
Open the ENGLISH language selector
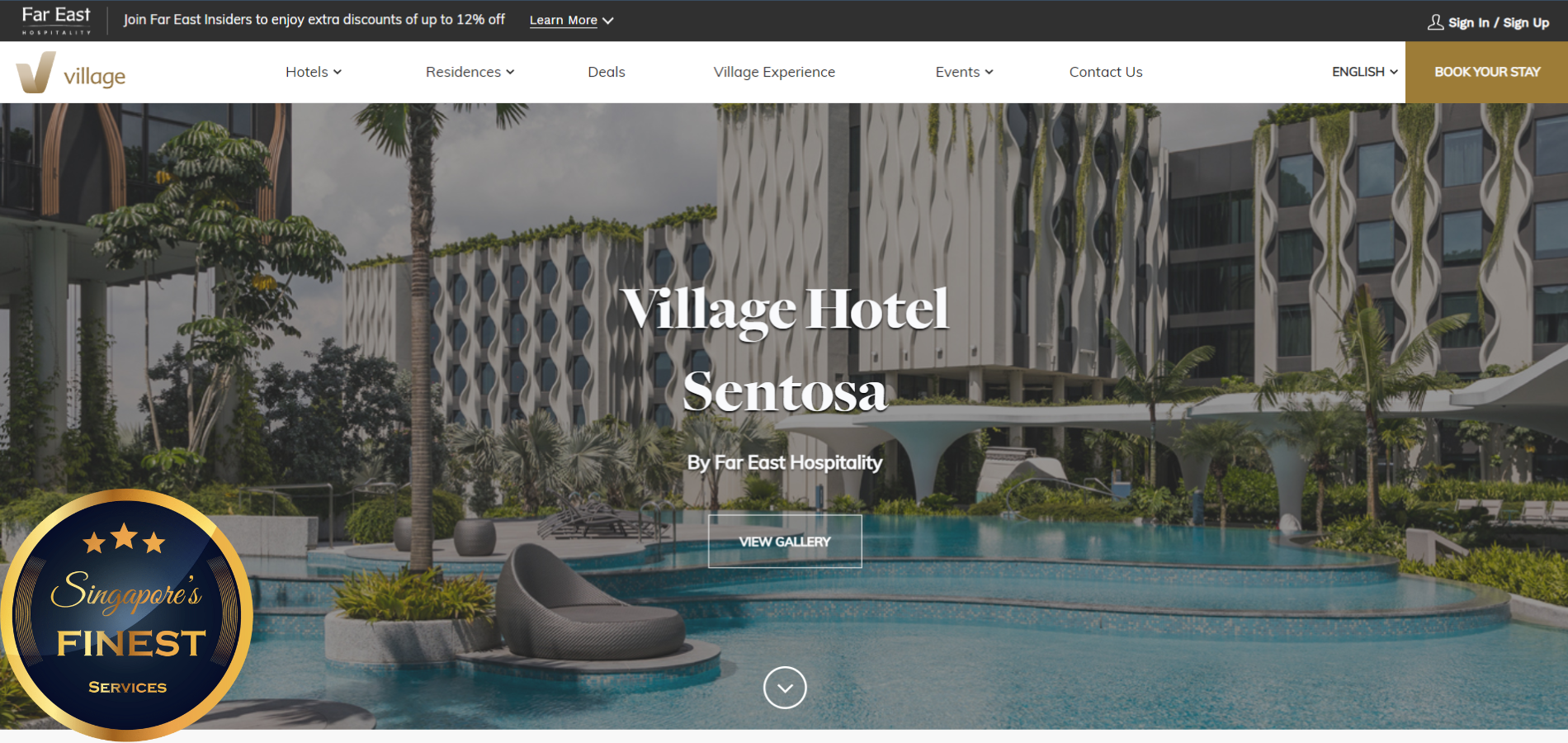pos(1365,72)
